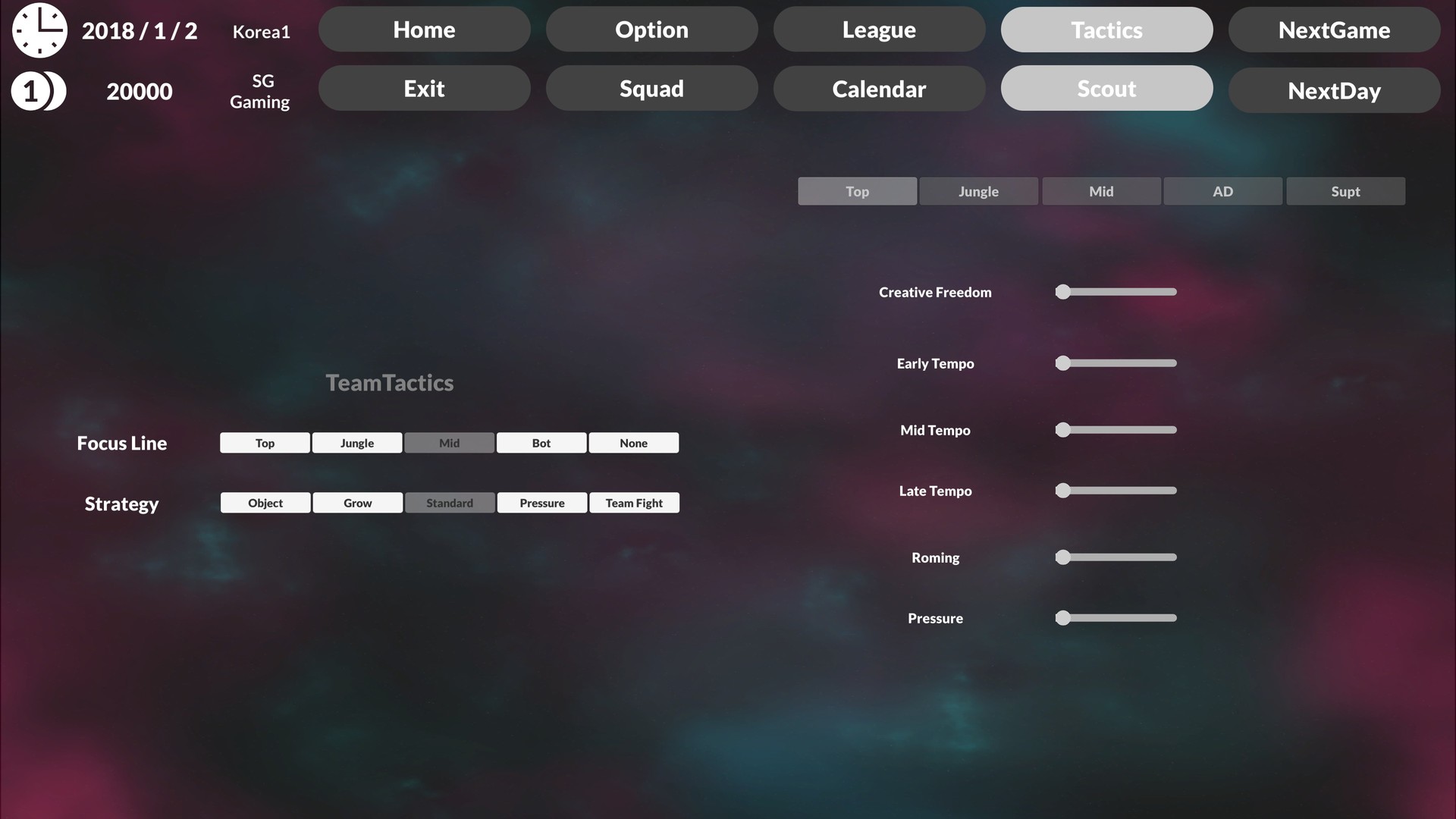Select the Object strategy option
1456x819 pixels.
265,502
